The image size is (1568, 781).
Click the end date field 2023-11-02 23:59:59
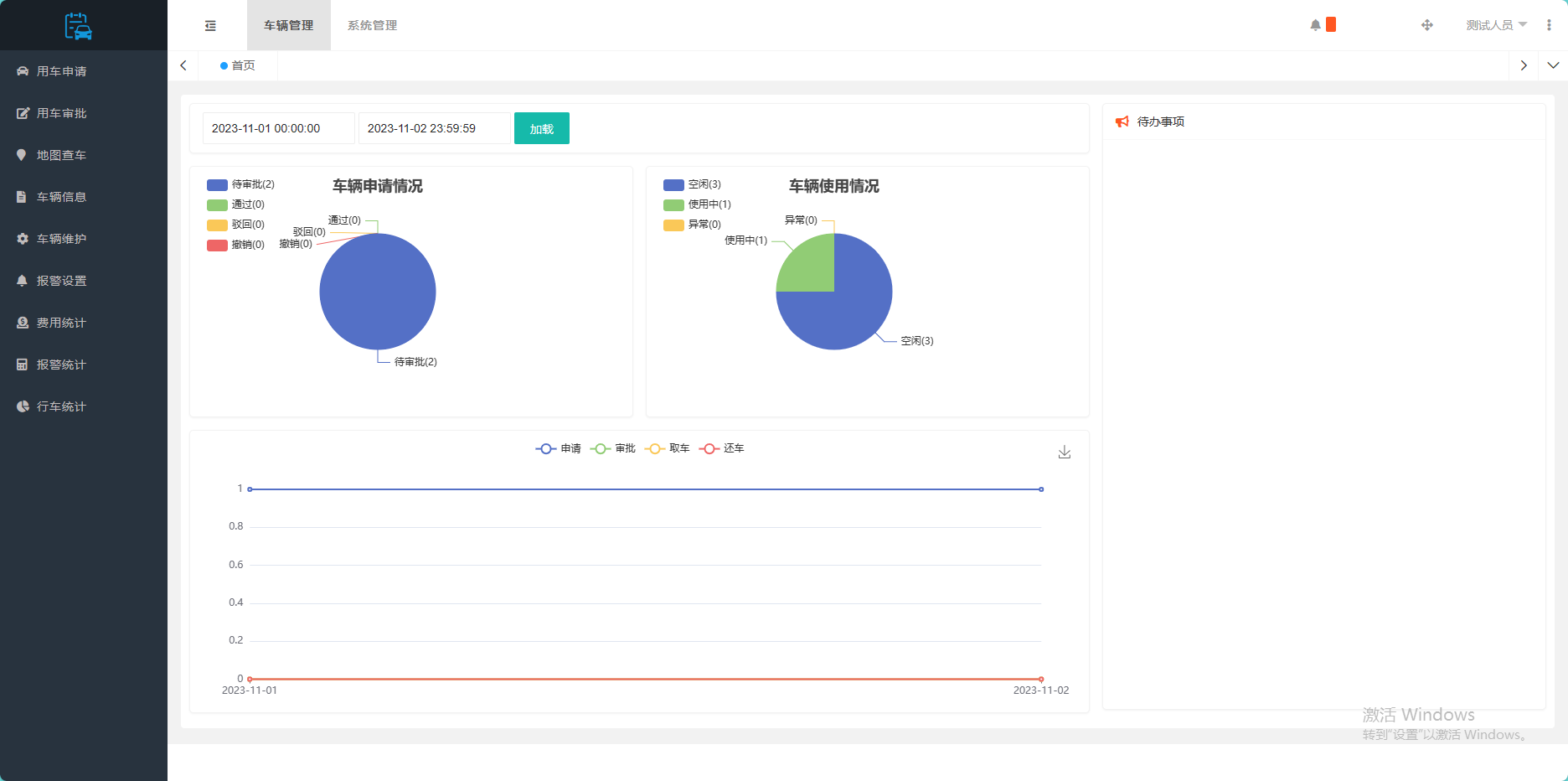(435, 128)
